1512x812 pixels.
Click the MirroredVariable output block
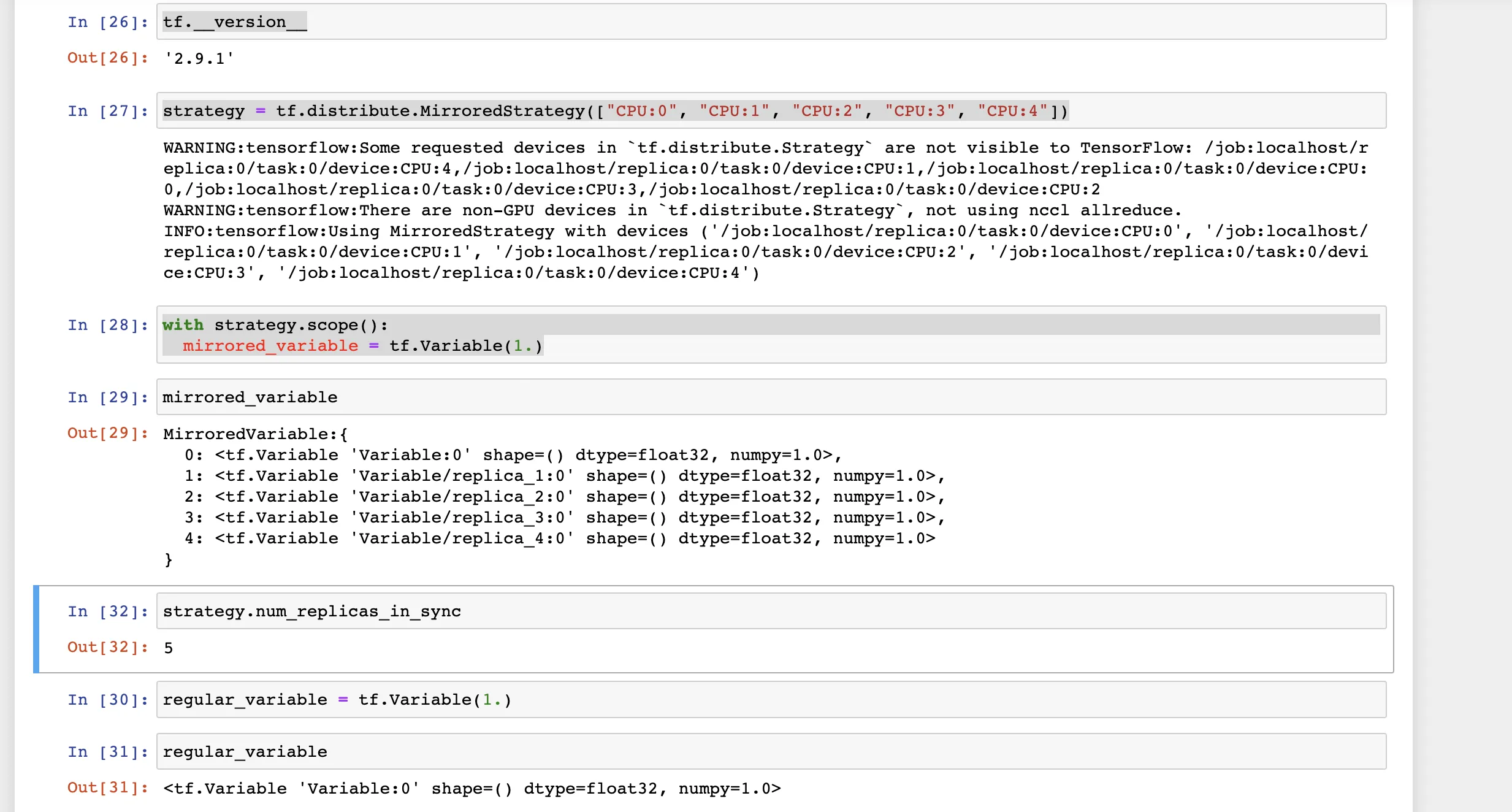(x=552, y=497)
